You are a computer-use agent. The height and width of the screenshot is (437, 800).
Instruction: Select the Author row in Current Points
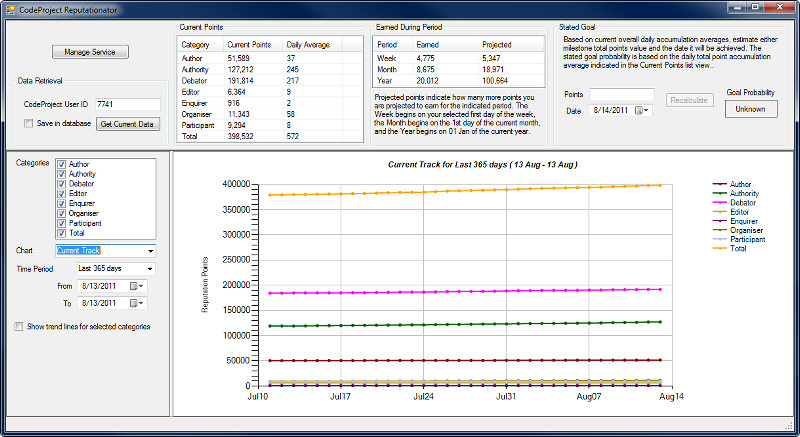tap(270, 58)
